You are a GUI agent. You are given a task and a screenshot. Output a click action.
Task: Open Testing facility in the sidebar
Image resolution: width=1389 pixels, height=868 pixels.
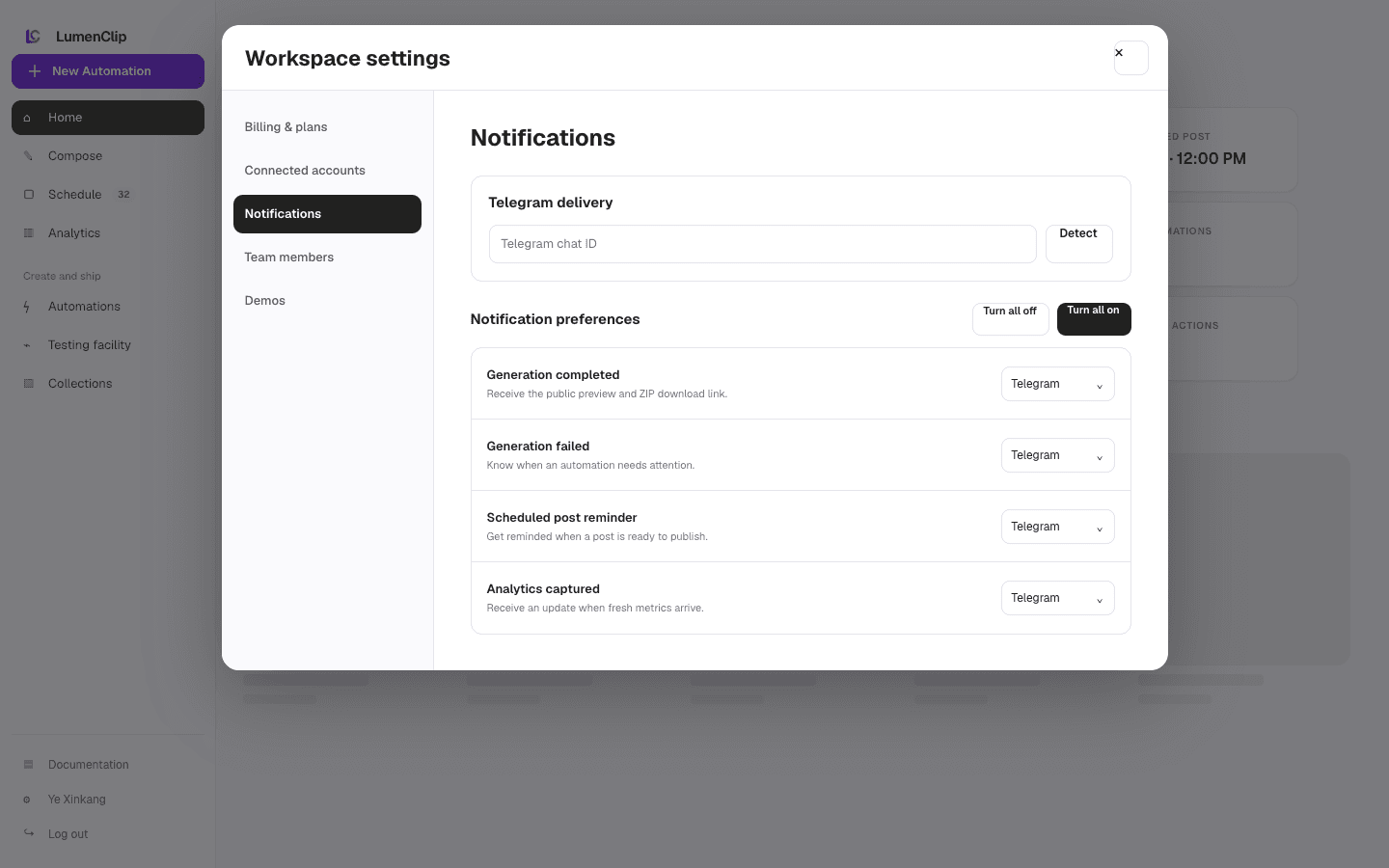[x=108, y=345]
